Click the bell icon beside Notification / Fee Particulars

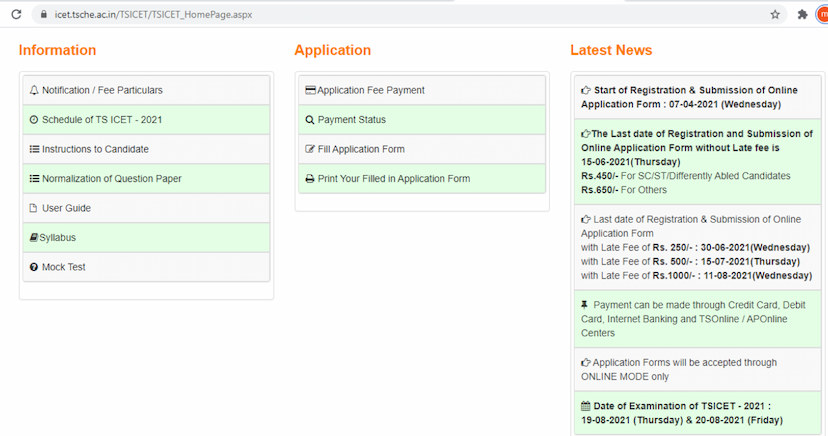pyautogui.click(x=34, y=91)
